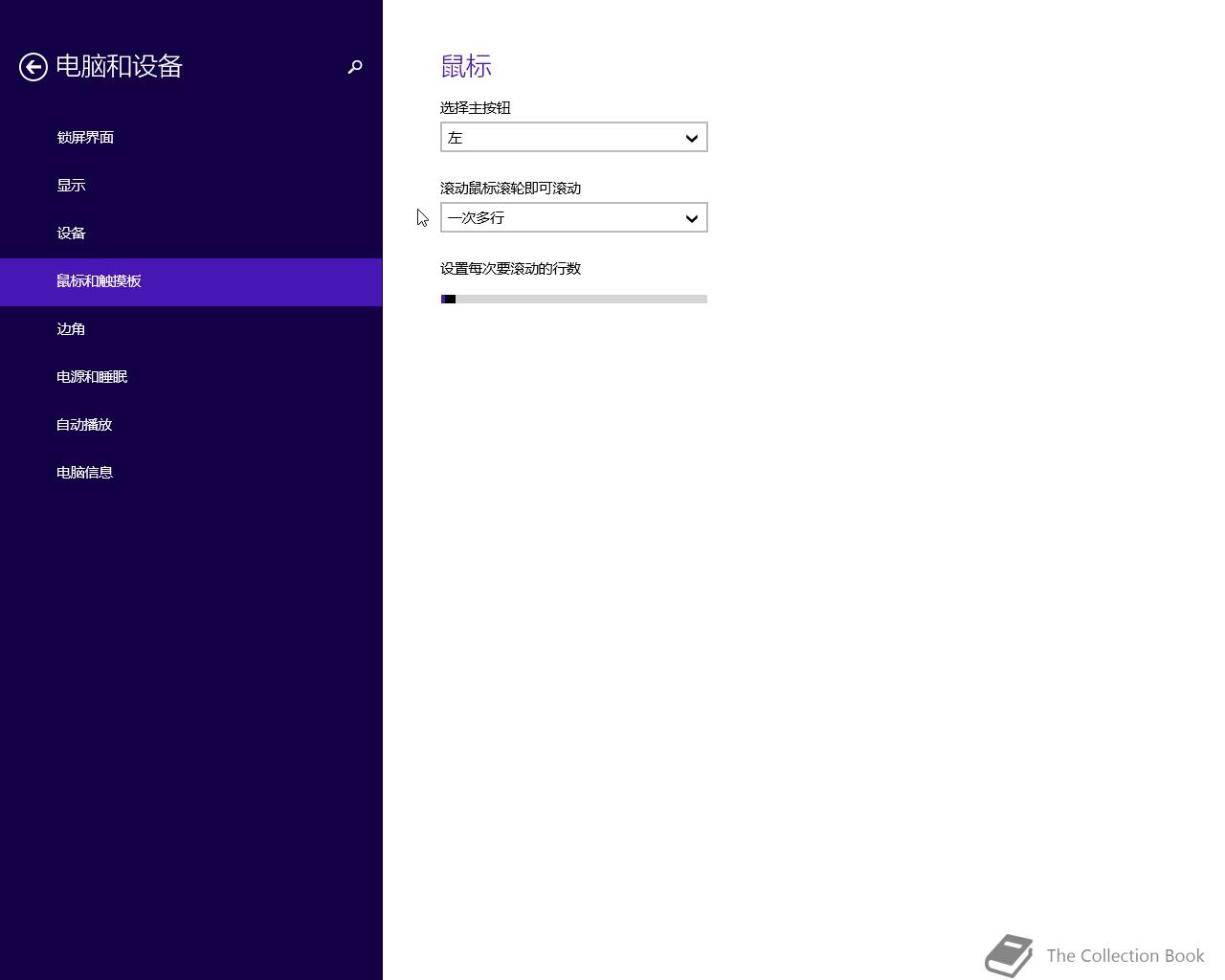The height and width of the screenshot is (980, 1225).
Task: Click the 鼠标 page heading
Action: tap(466, 66)
